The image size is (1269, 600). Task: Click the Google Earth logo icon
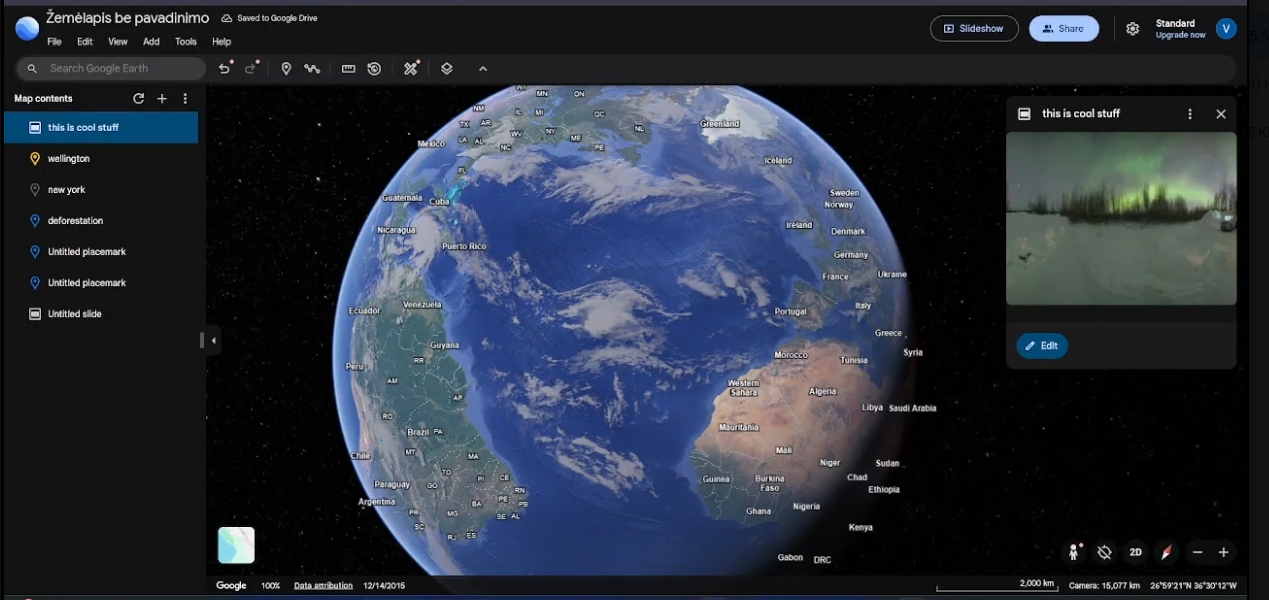(27, 28)
